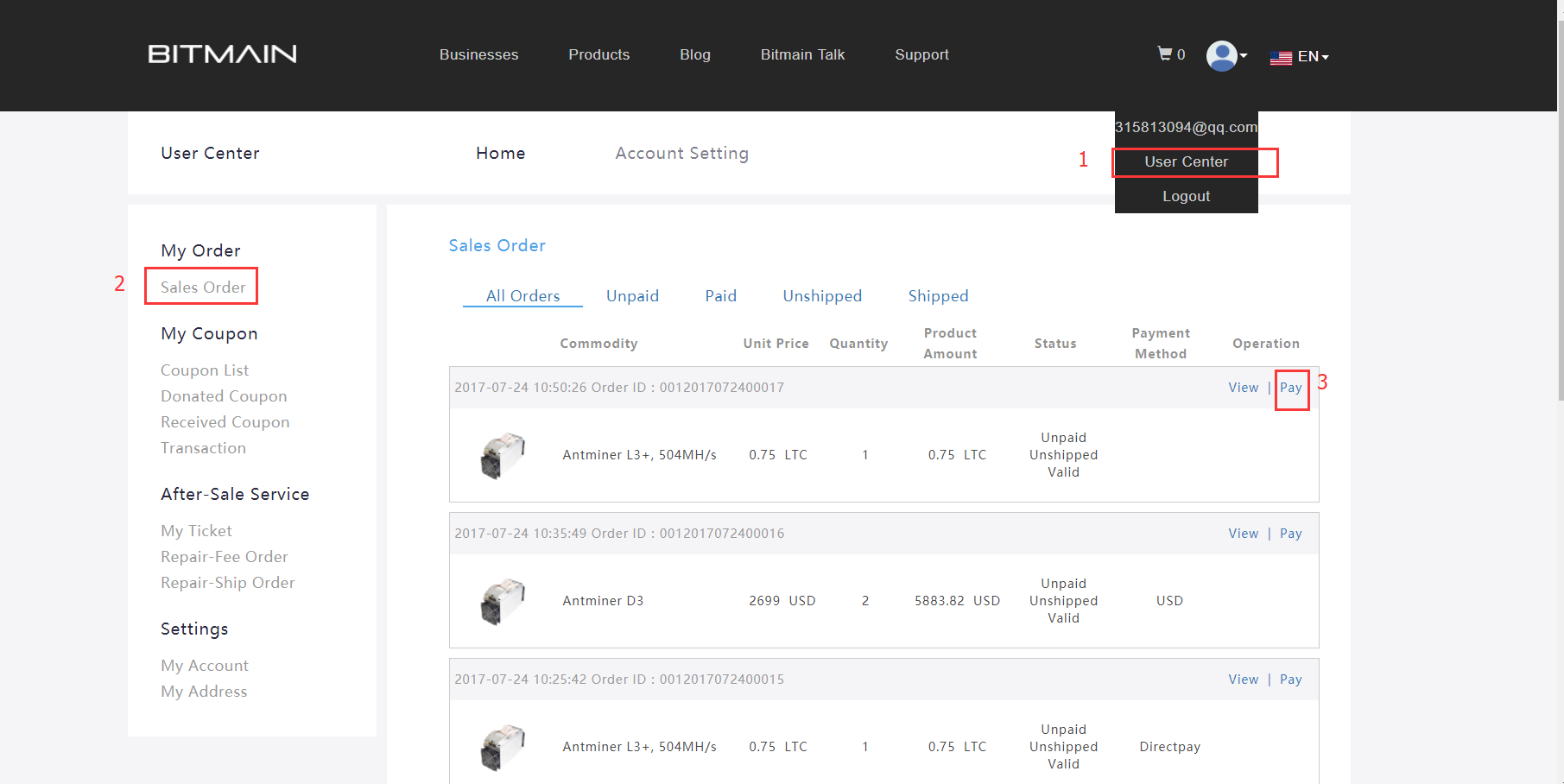This screenshot has height=784, width=1564.
Task: Pay for order 0012017072400016
Action: point(1290,534)
